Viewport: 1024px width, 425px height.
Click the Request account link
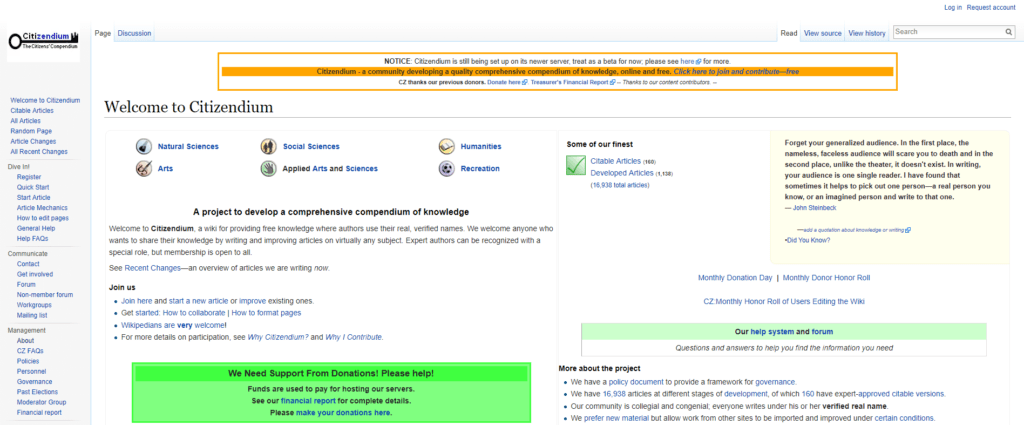pyautogui.click(x=991, y=7)
